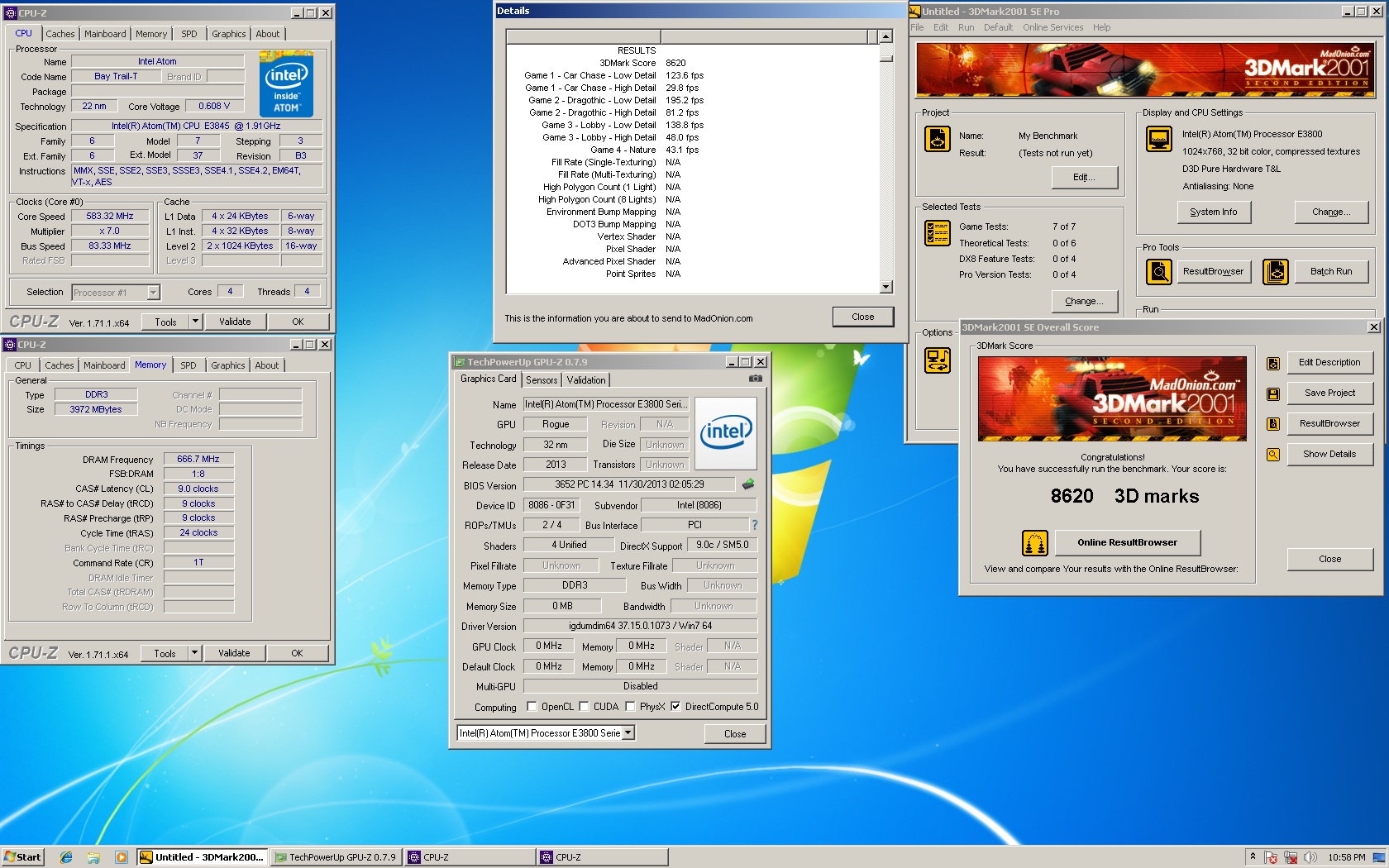
Task: Click the Project icon in 3DMark2001
Action: pyautogui.click(x=938, y=139)
